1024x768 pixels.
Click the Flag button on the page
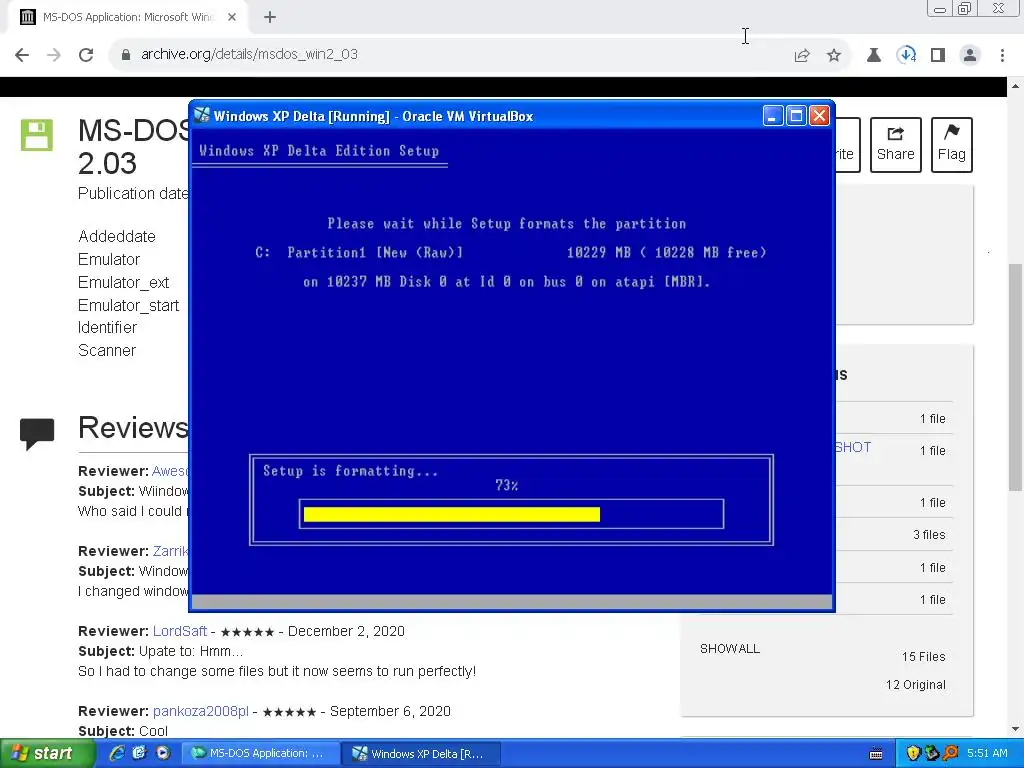click(x=952, y=144)
